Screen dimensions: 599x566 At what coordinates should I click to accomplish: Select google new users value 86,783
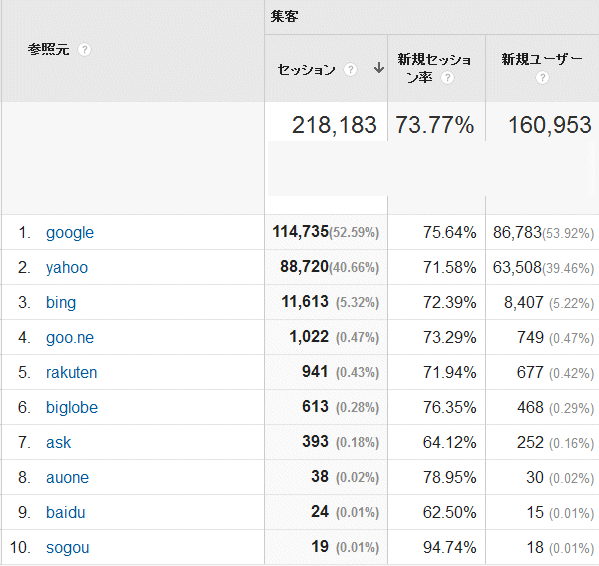coord(517,233)
